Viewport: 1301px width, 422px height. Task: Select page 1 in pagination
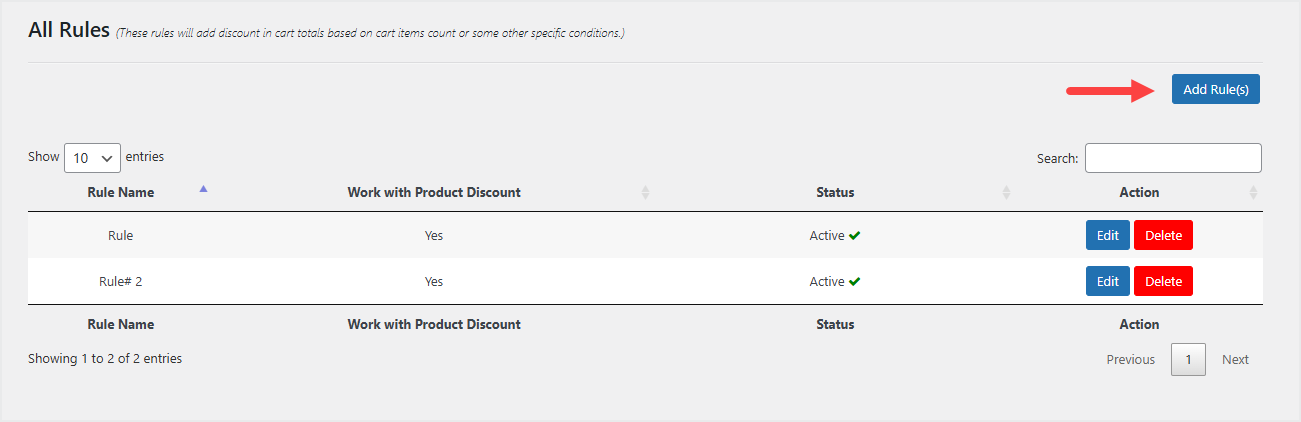[1188, 360]
